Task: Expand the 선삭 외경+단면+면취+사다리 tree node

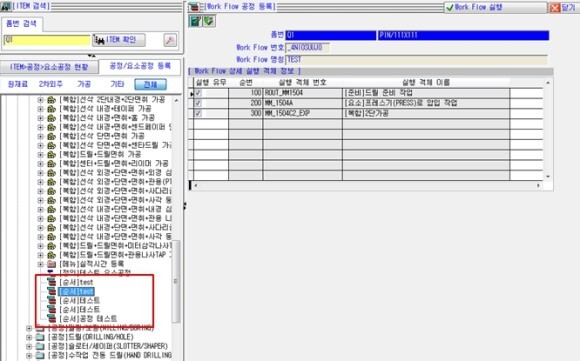Action: click(40, 191)
